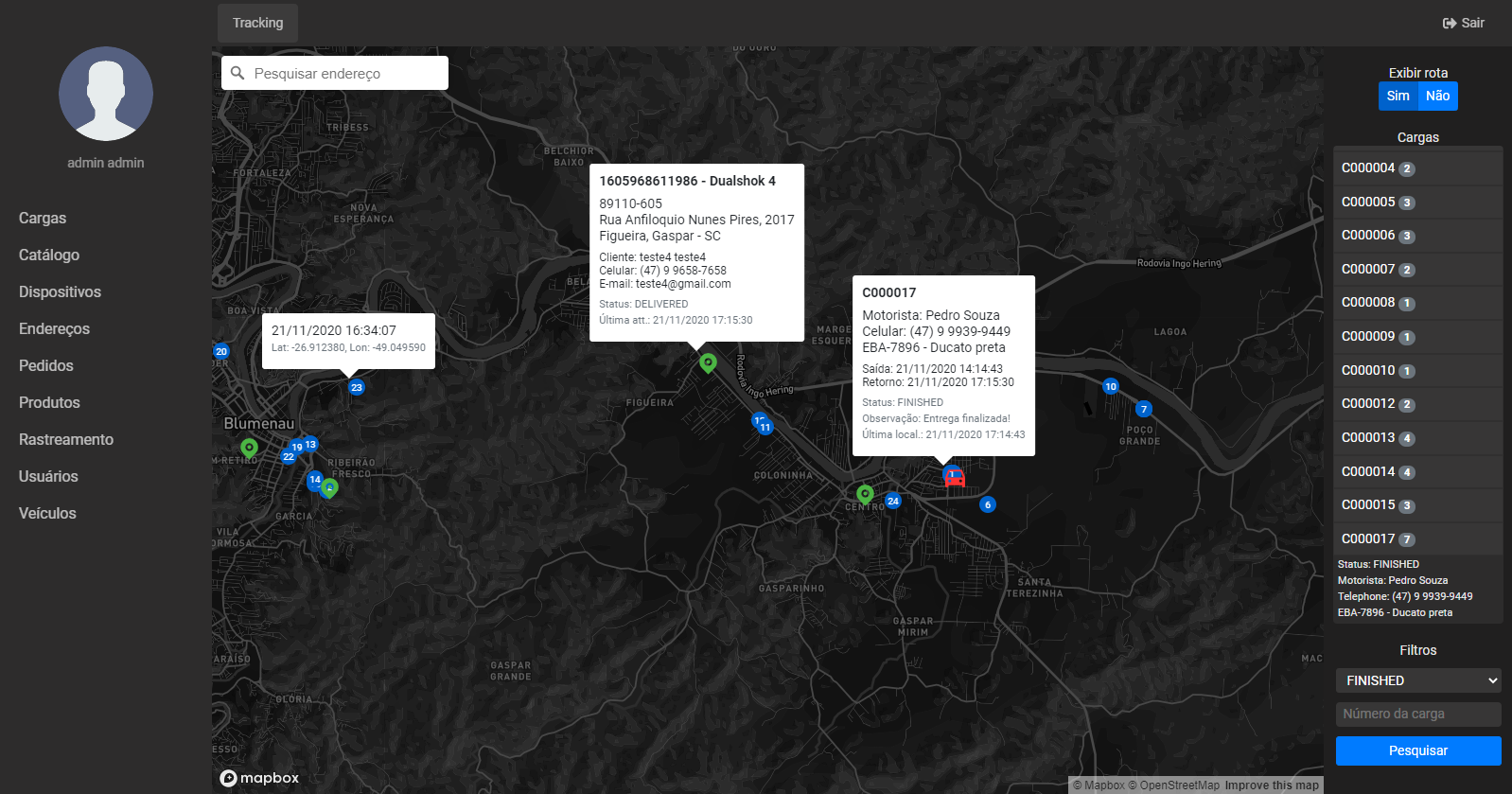Click the Mapbox logo
This screenshot has height=794, width=1512.
click(259, 778)
